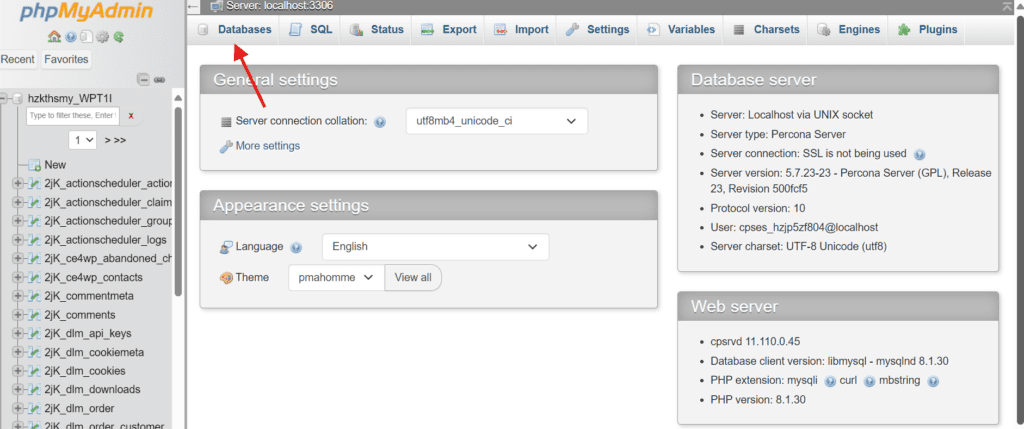Expand the 2jK_commentmeta table node
Image resolution: width=1024 pixels, height=429 pixels.
(x=18, y=296)
